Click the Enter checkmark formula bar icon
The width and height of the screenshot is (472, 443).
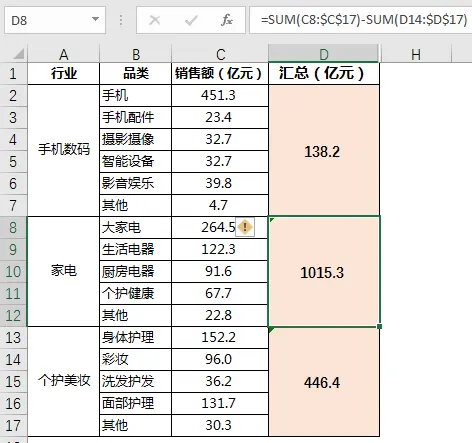click(x=191, y=20)
